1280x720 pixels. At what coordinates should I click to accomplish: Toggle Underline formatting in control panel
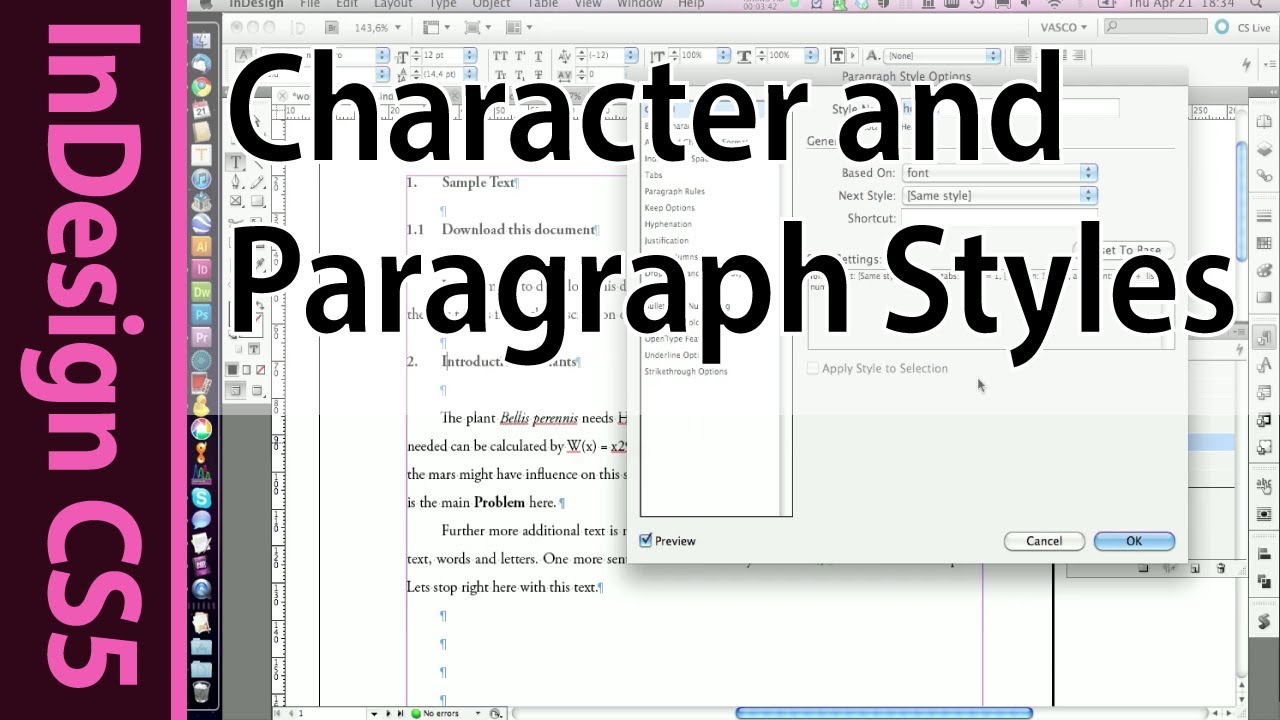point(538,56)
